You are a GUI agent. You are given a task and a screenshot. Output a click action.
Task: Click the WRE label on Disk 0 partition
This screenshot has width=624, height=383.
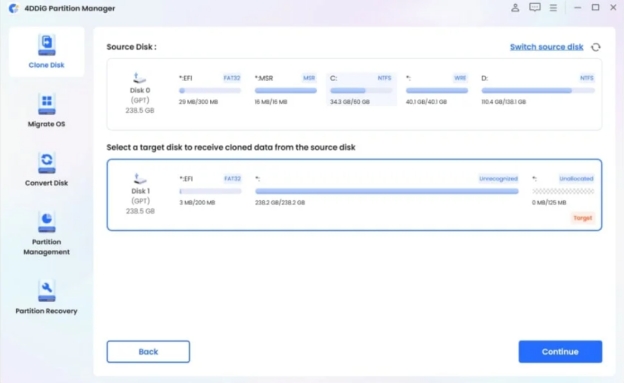click(460, 78)
